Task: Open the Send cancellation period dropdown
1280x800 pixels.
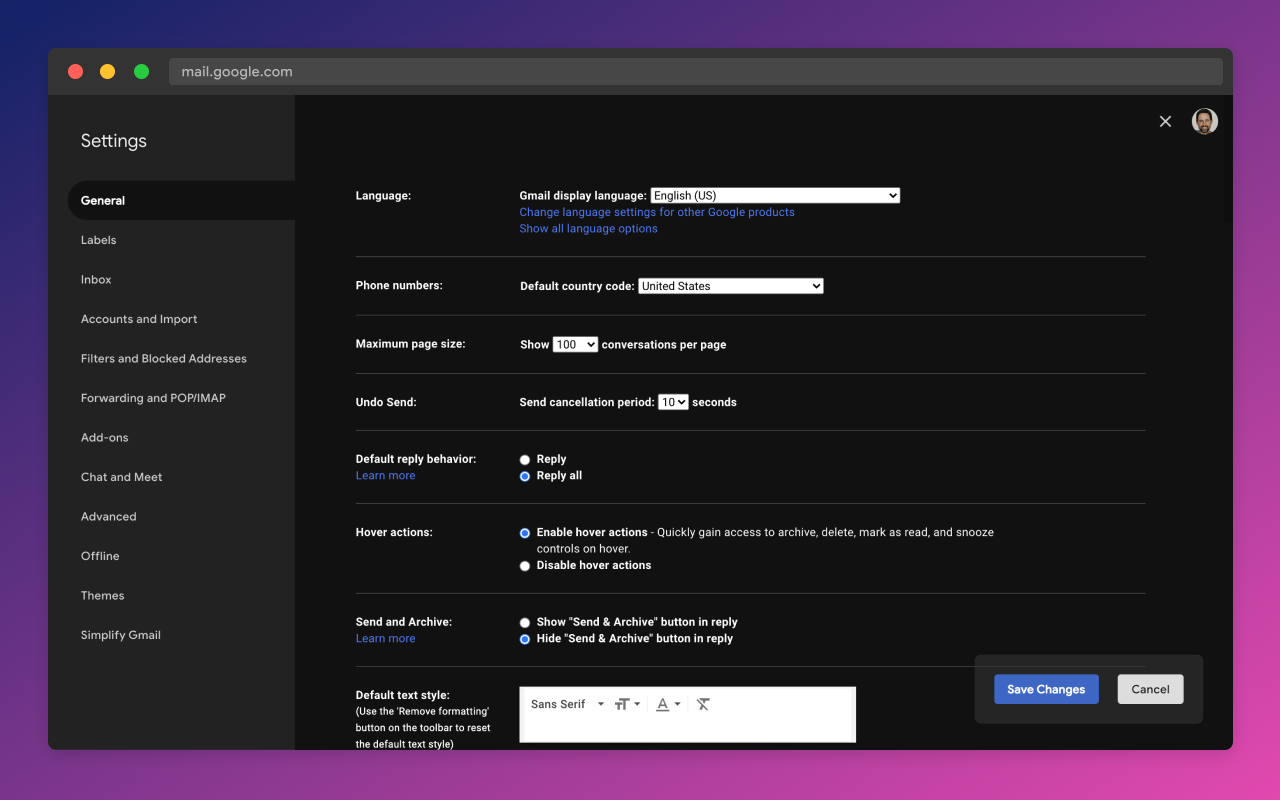Action: click(x=673, y=402)
